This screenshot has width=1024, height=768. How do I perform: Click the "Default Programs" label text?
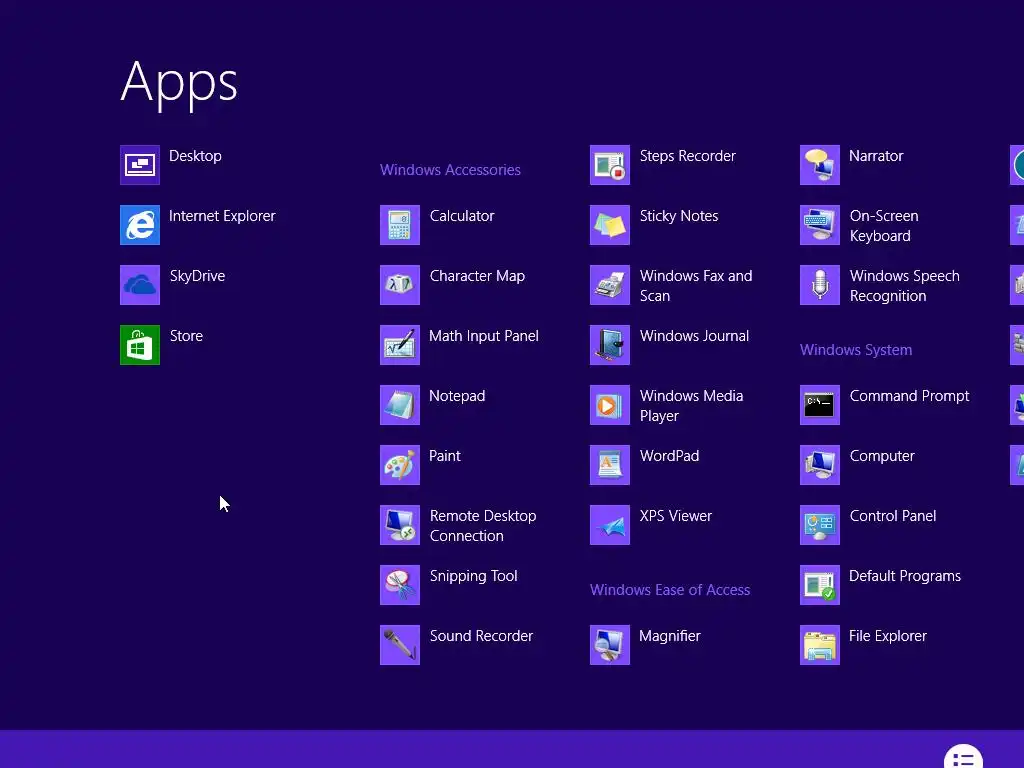[904, 577]
